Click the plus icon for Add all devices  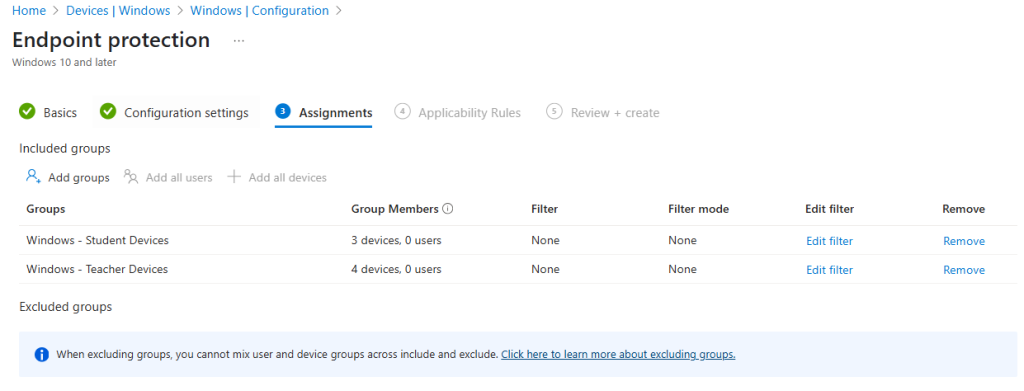(x=234, y=177)
